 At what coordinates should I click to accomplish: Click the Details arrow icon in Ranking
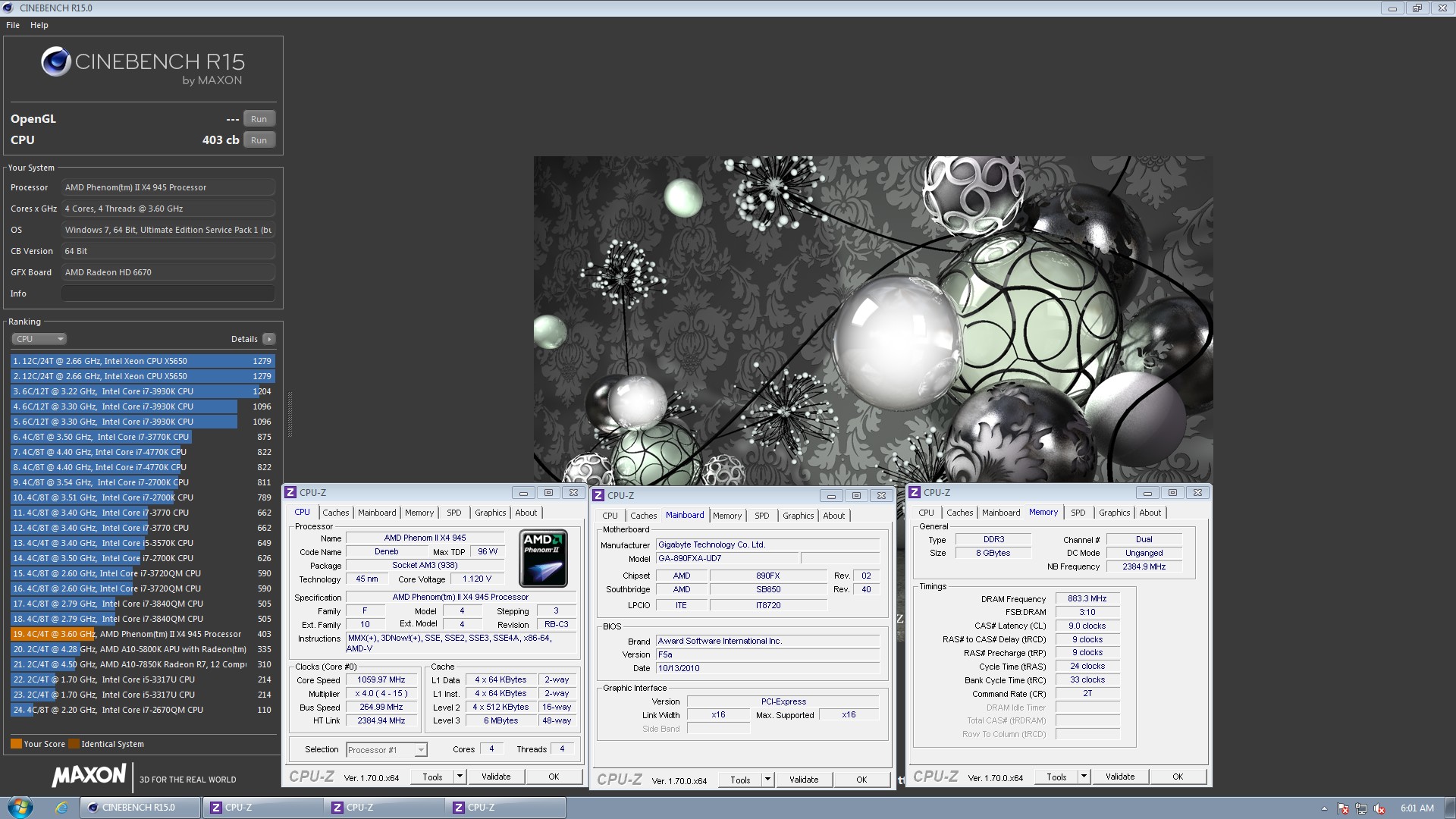[269, 339]
